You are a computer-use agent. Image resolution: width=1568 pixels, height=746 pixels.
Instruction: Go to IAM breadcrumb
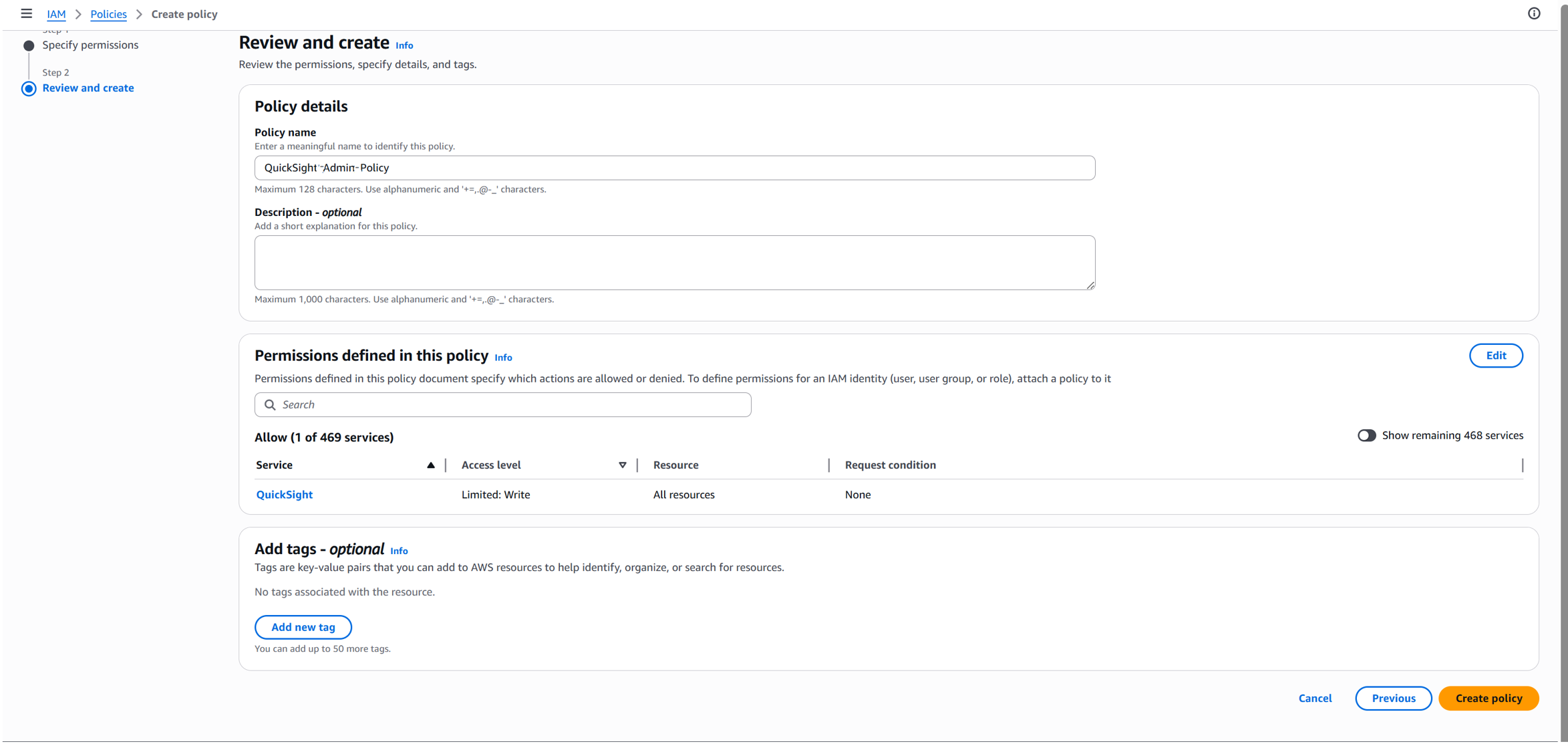pyautogui.click(x=56, y=14)
